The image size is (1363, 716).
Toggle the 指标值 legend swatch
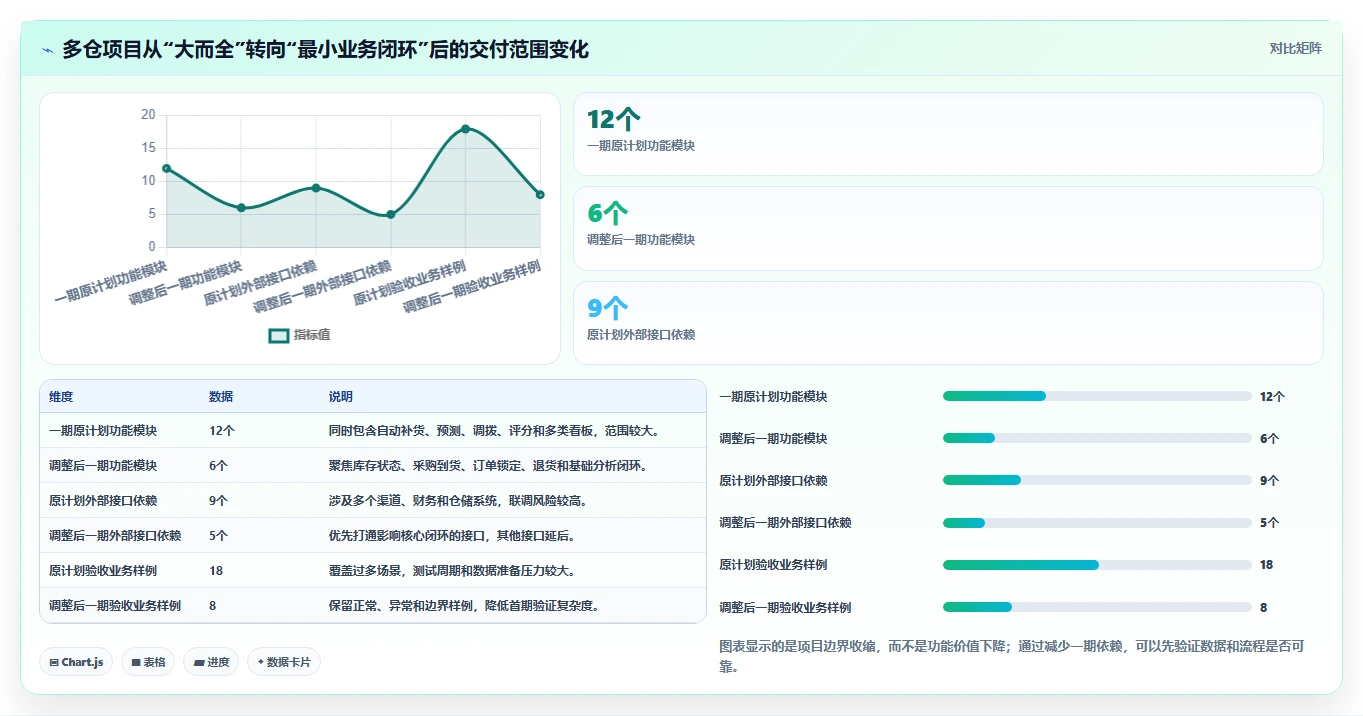coord(279,335)
